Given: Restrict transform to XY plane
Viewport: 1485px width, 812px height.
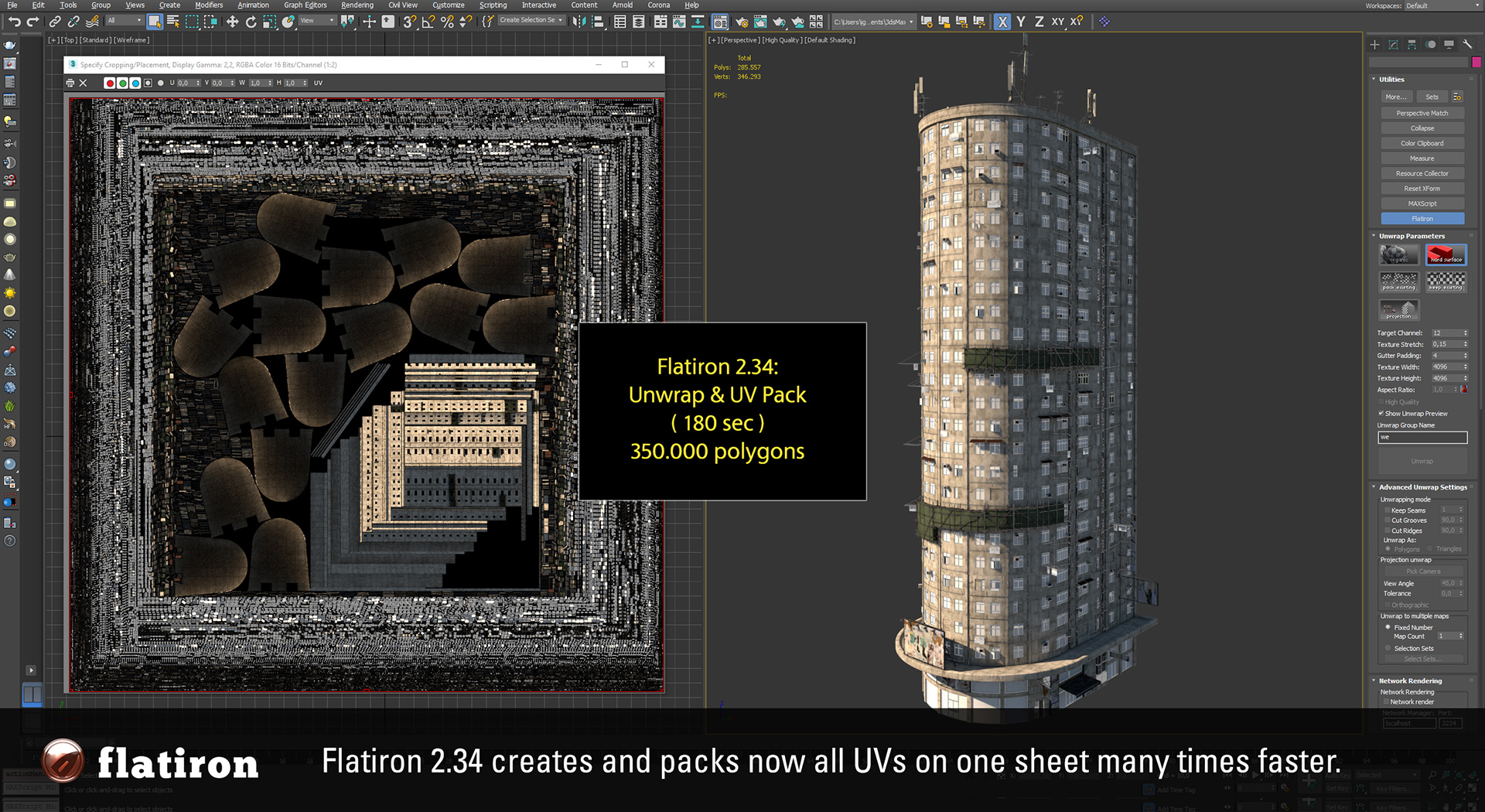Looking at the screenshot, I should pos(1057,22).
